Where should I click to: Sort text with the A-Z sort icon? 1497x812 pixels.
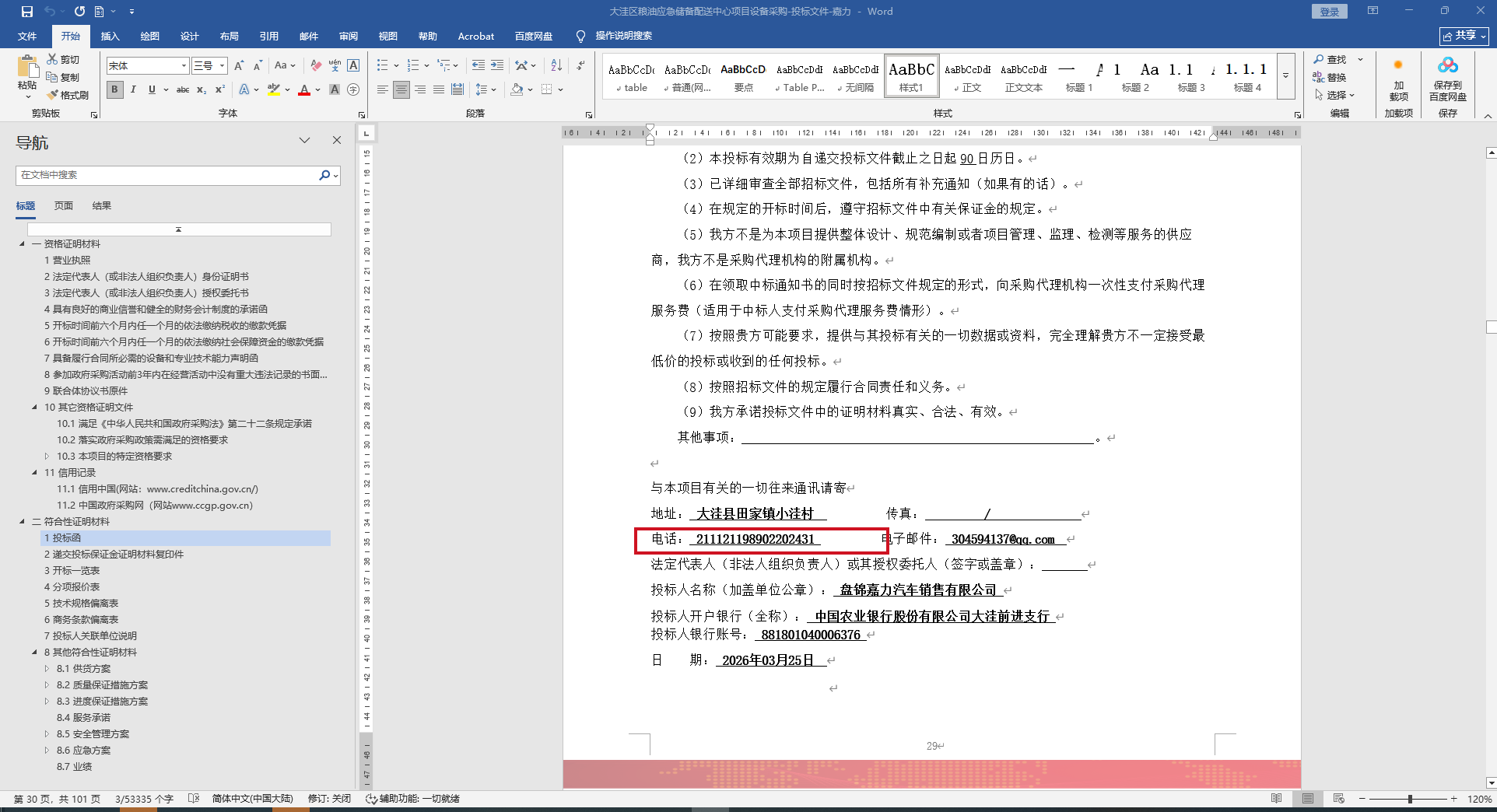pyautogui.click(x=556, y=65)
